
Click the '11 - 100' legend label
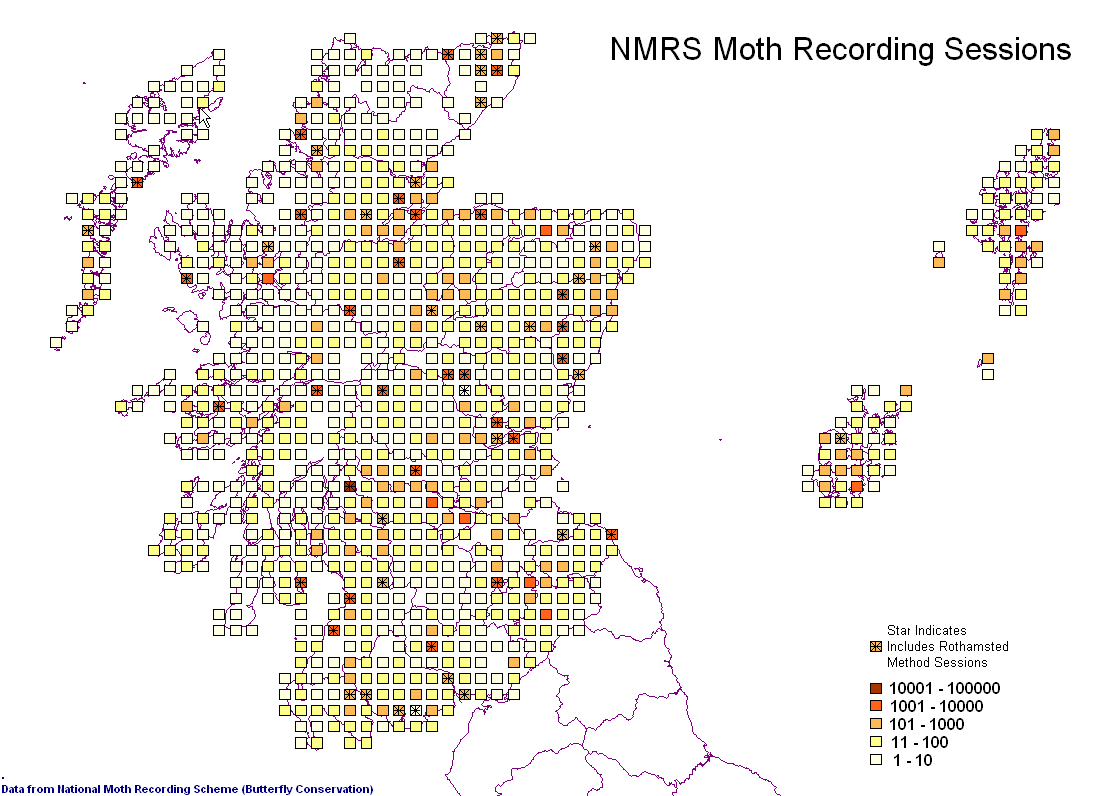[919, 742]
